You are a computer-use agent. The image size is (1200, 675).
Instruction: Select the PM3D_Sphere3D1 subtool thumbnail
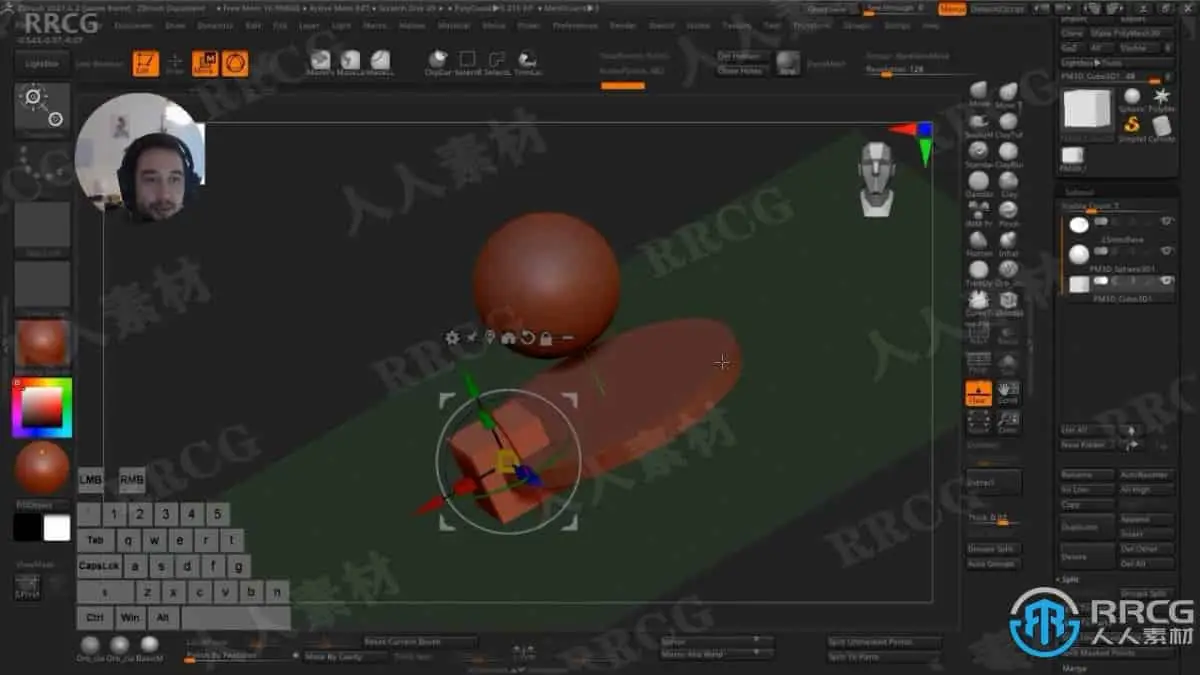click(1079, 254)
